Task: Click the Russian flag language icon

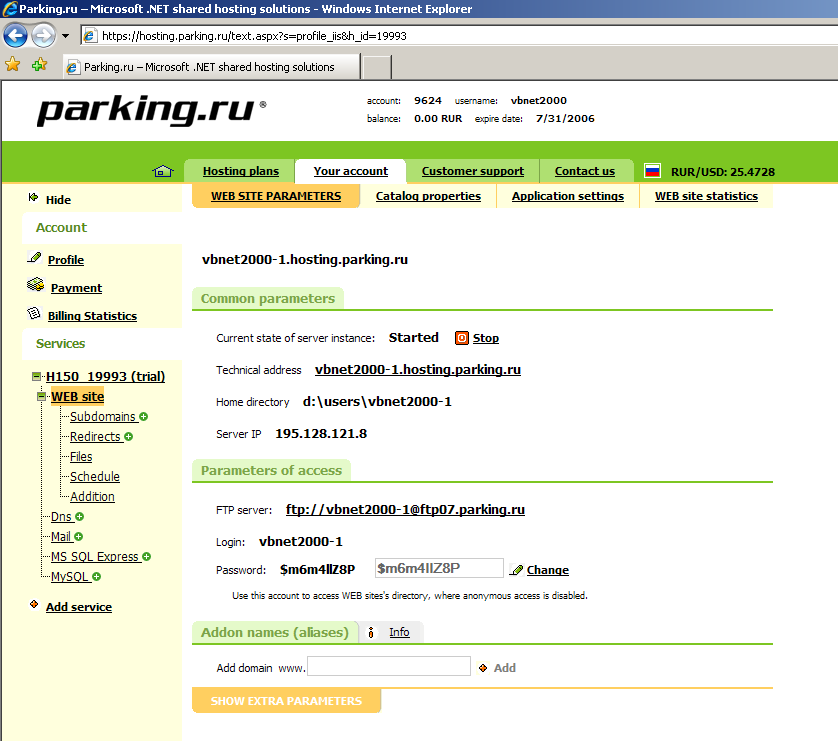Action: (x=652, y=171)
